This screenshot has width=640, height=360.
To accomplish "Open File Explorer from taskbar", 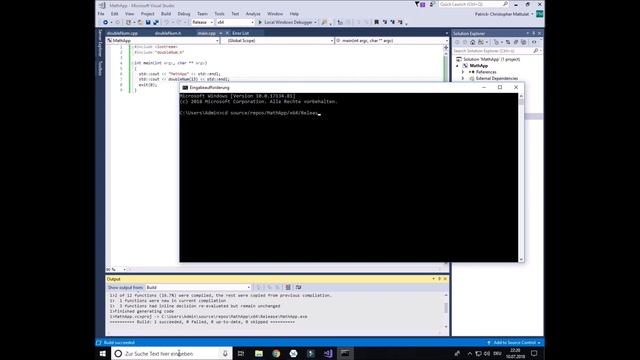I will 259,353.
